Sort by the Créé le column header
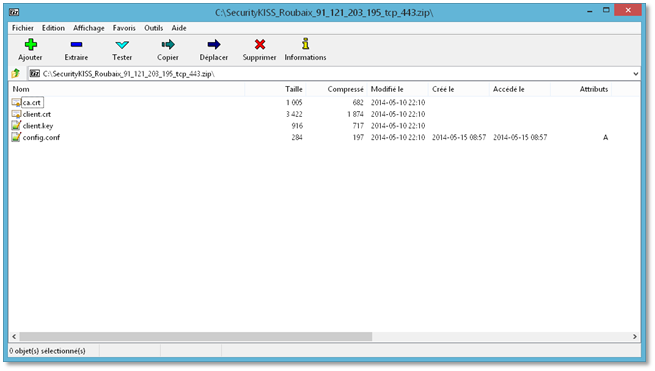The height and width of the screenshot is (371, 655). click(x=459, y=89)
